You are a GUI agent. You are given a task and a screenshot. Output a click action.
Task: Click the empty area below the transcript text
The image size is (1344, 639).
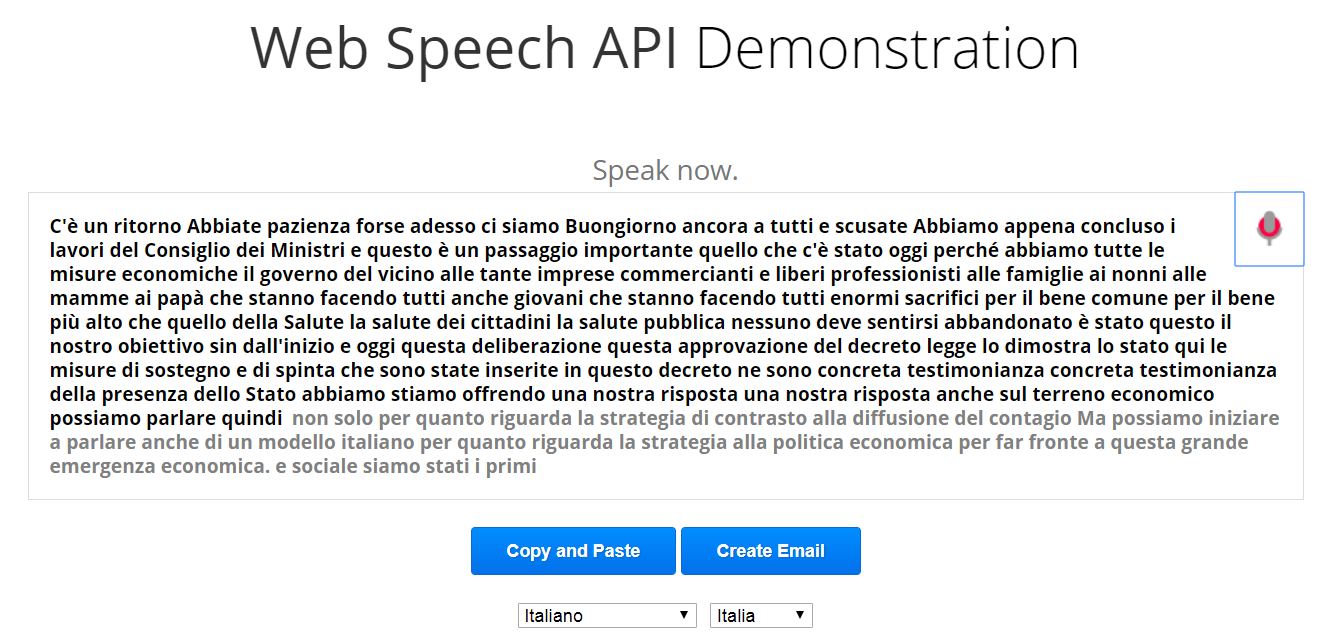click(665, 487)
